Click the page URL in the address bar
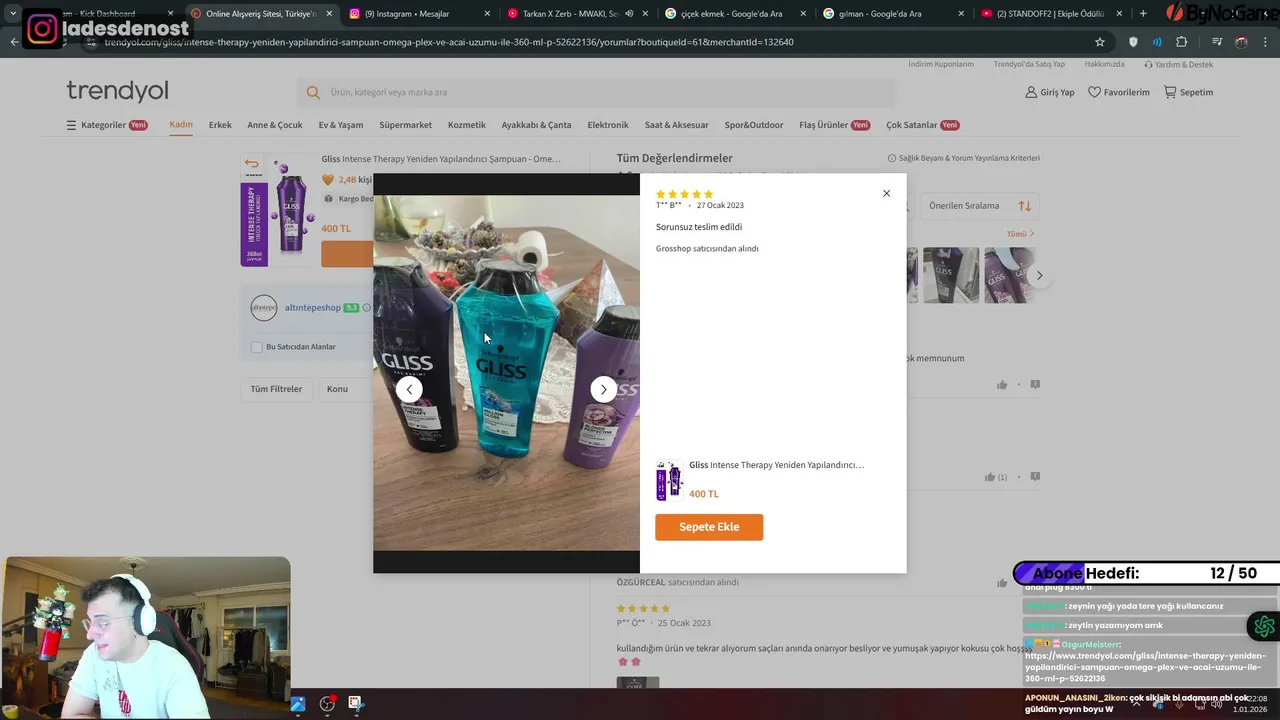1280x720 pixels. pyautogui.click(x=448, y=42)
